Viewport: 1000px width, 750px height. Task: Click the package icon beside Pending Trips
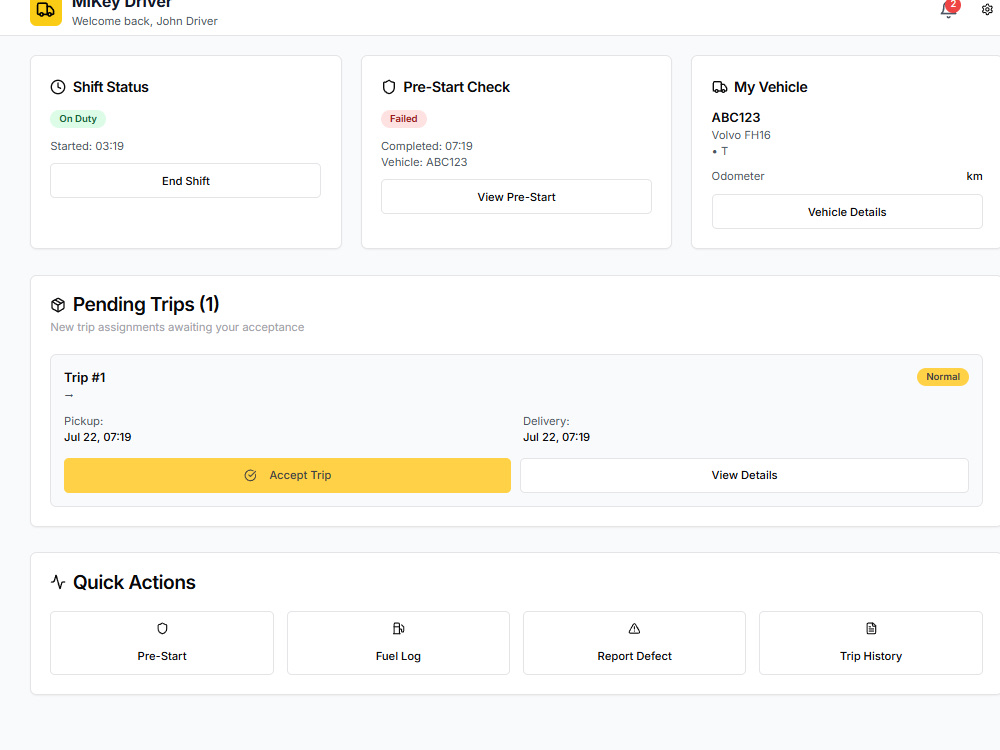coord(58,305)
